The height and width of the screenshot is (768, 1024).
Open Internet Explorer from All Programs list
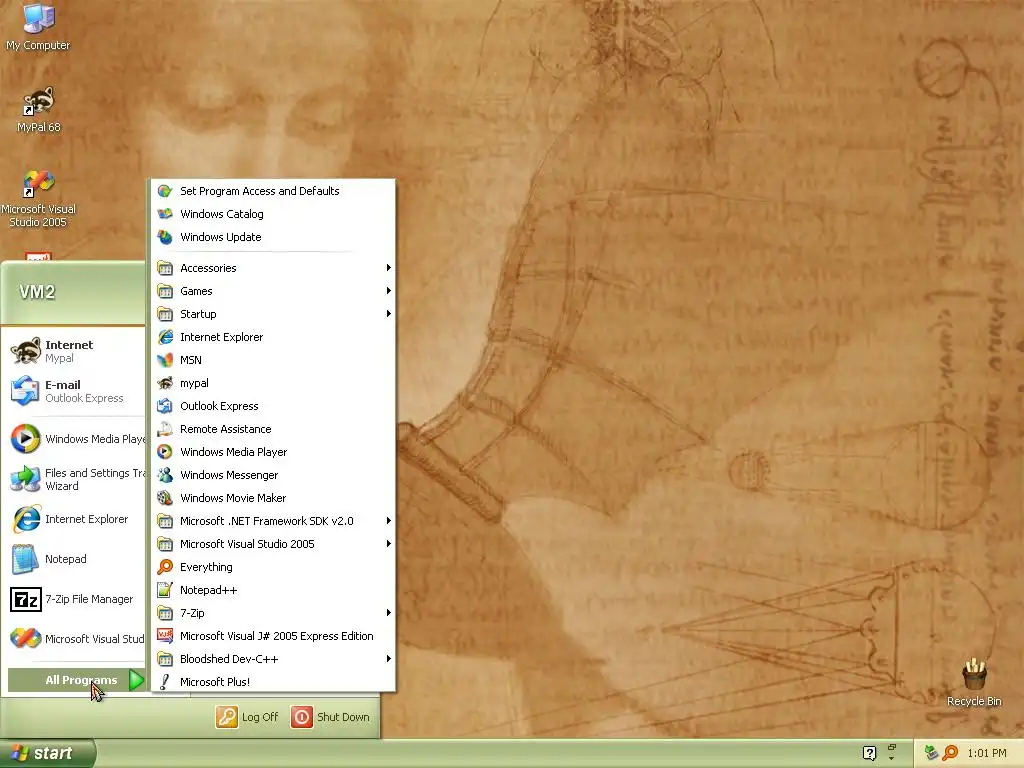(x=273, y=337)
